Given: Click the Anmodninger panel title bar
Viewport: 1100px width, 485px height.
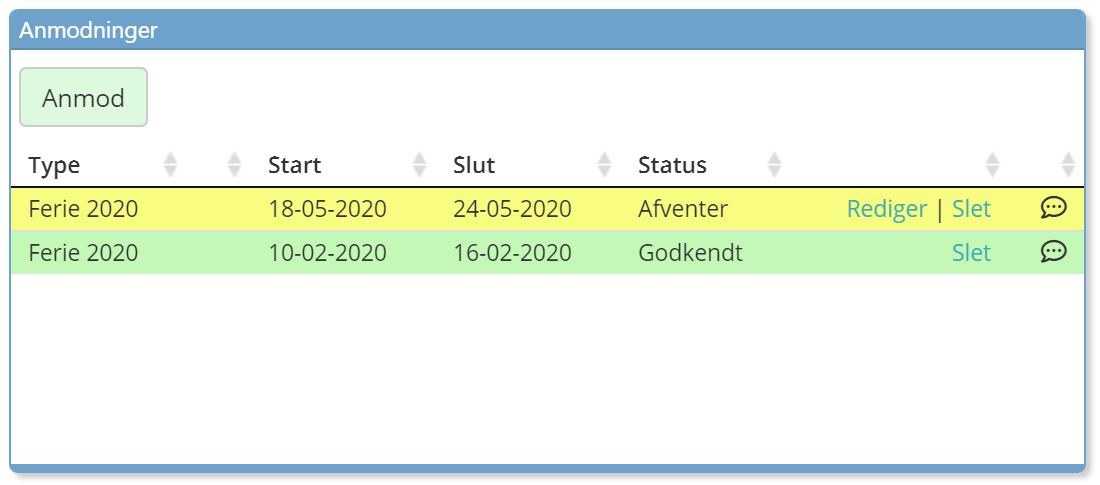Looking at the screenshot, I should point(547,31).
